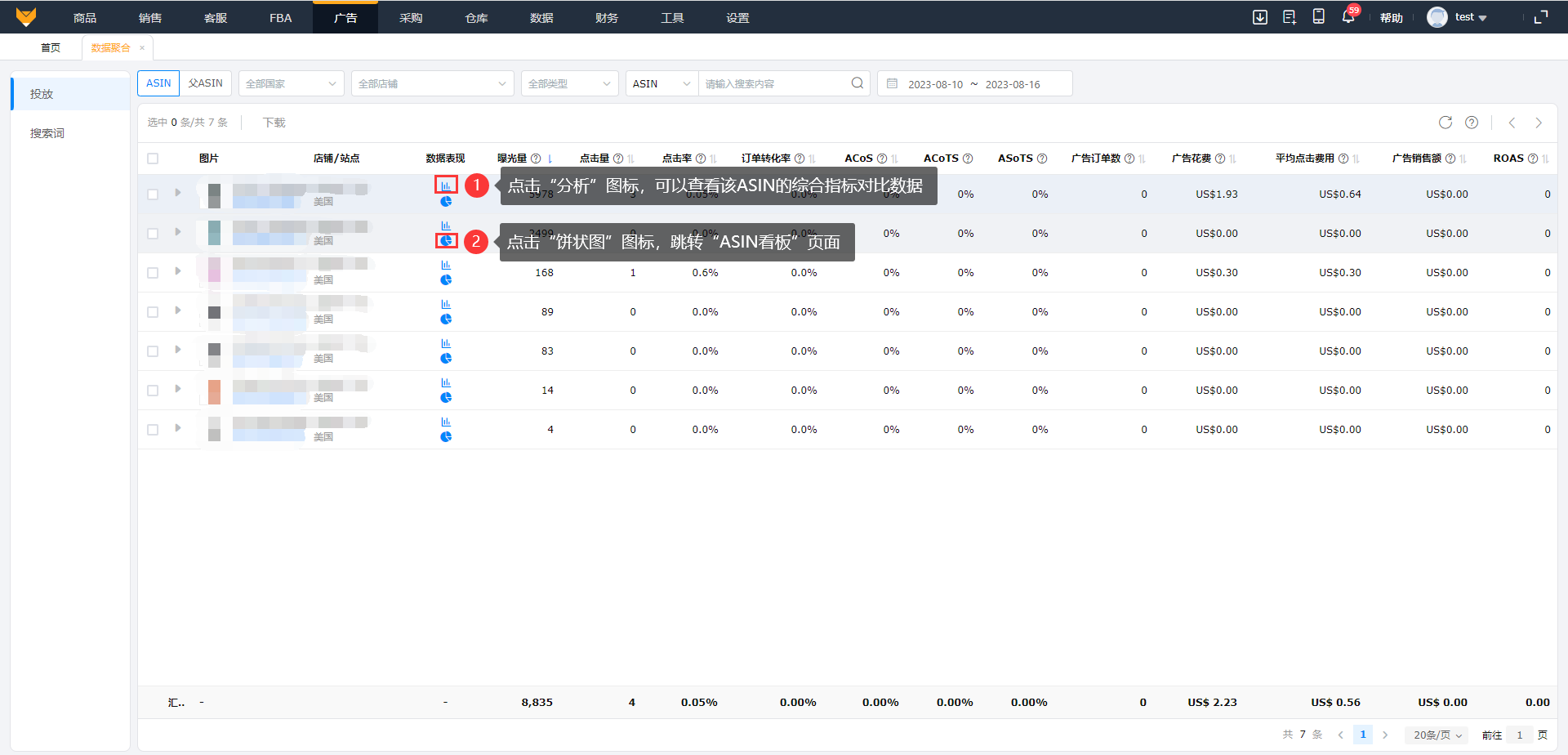Click the mobile phone icon in header
The width and height of the screenshot is (1568, 755).
(1318, 17)
